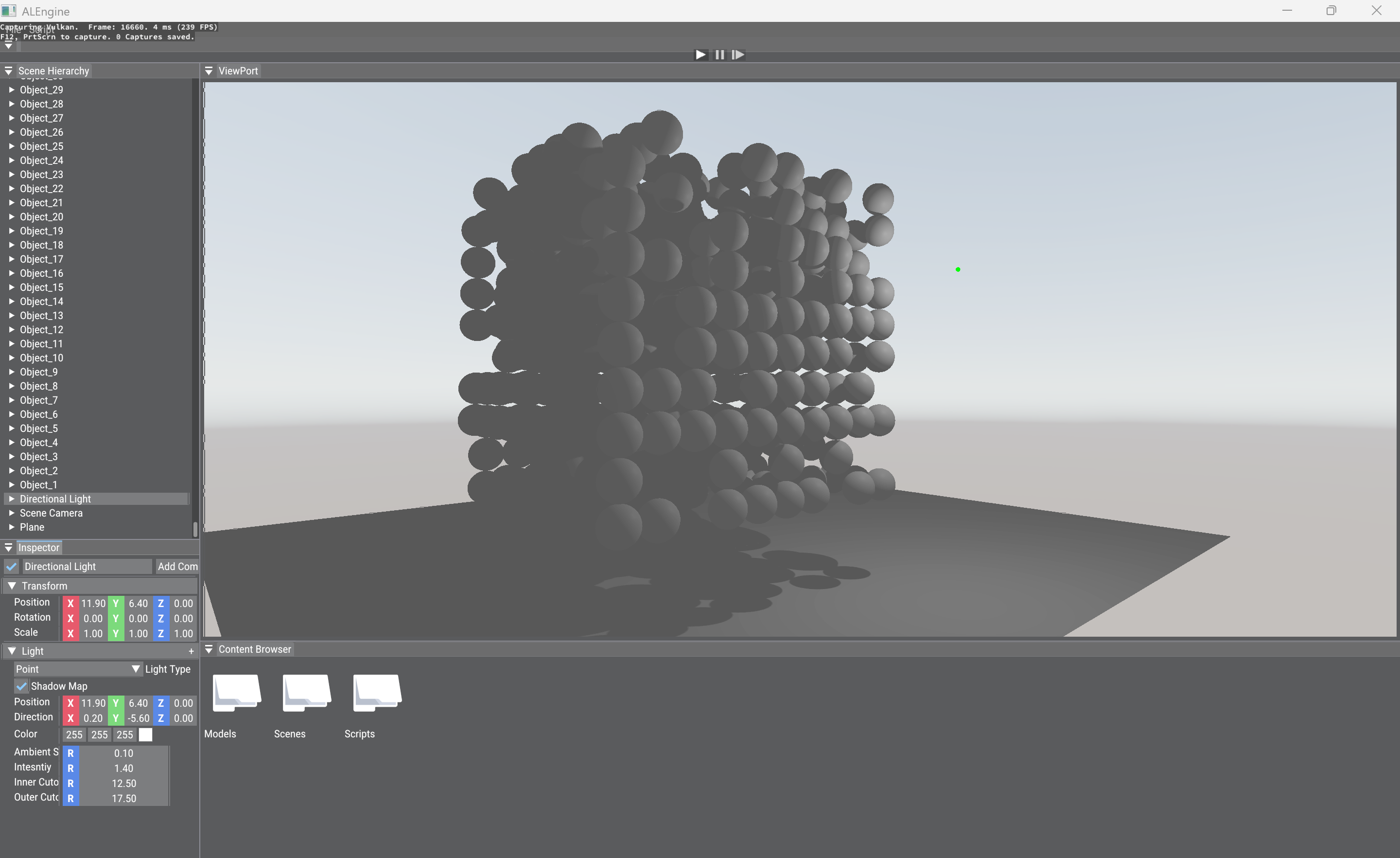Click the Light component plus icon
This screenshot has height=858, width=1400.
[x=191, y=652]
